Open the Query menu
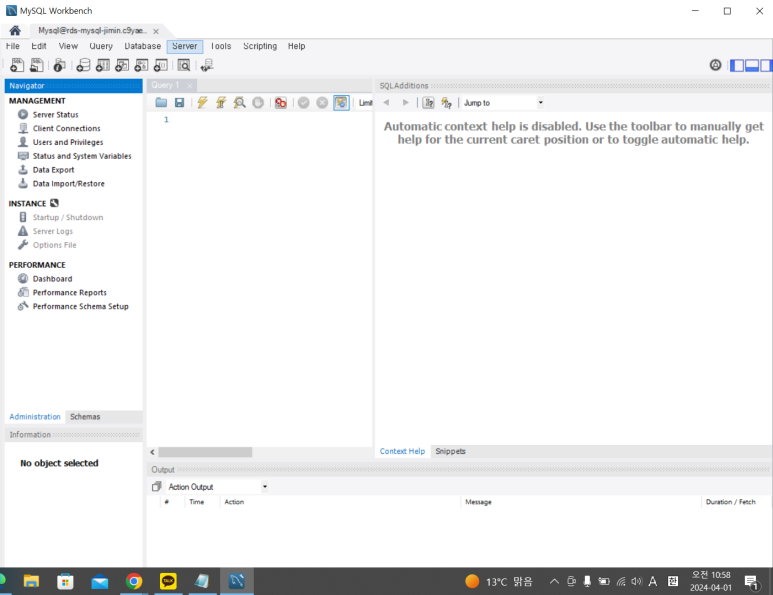This screenshot has width=773, height=595. point(101,46)
